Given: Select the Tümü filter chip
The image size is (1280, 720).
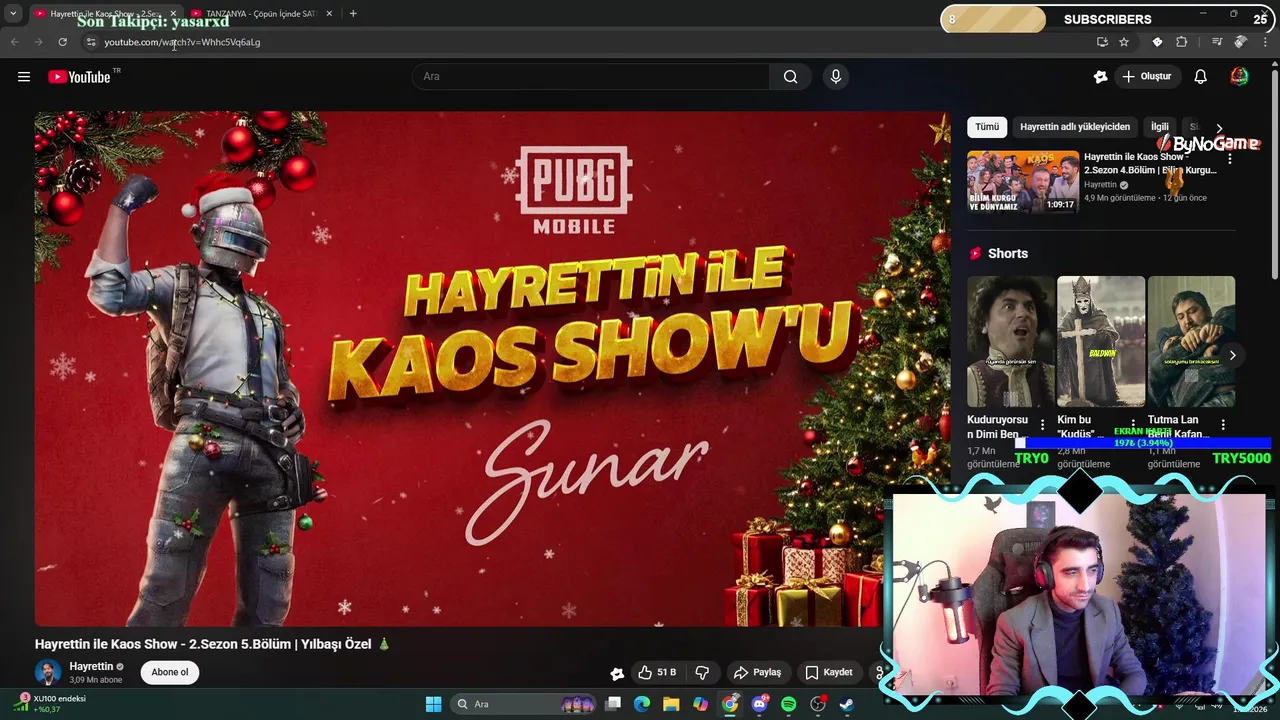Looking at the screenshot, I should pos(987,127).
